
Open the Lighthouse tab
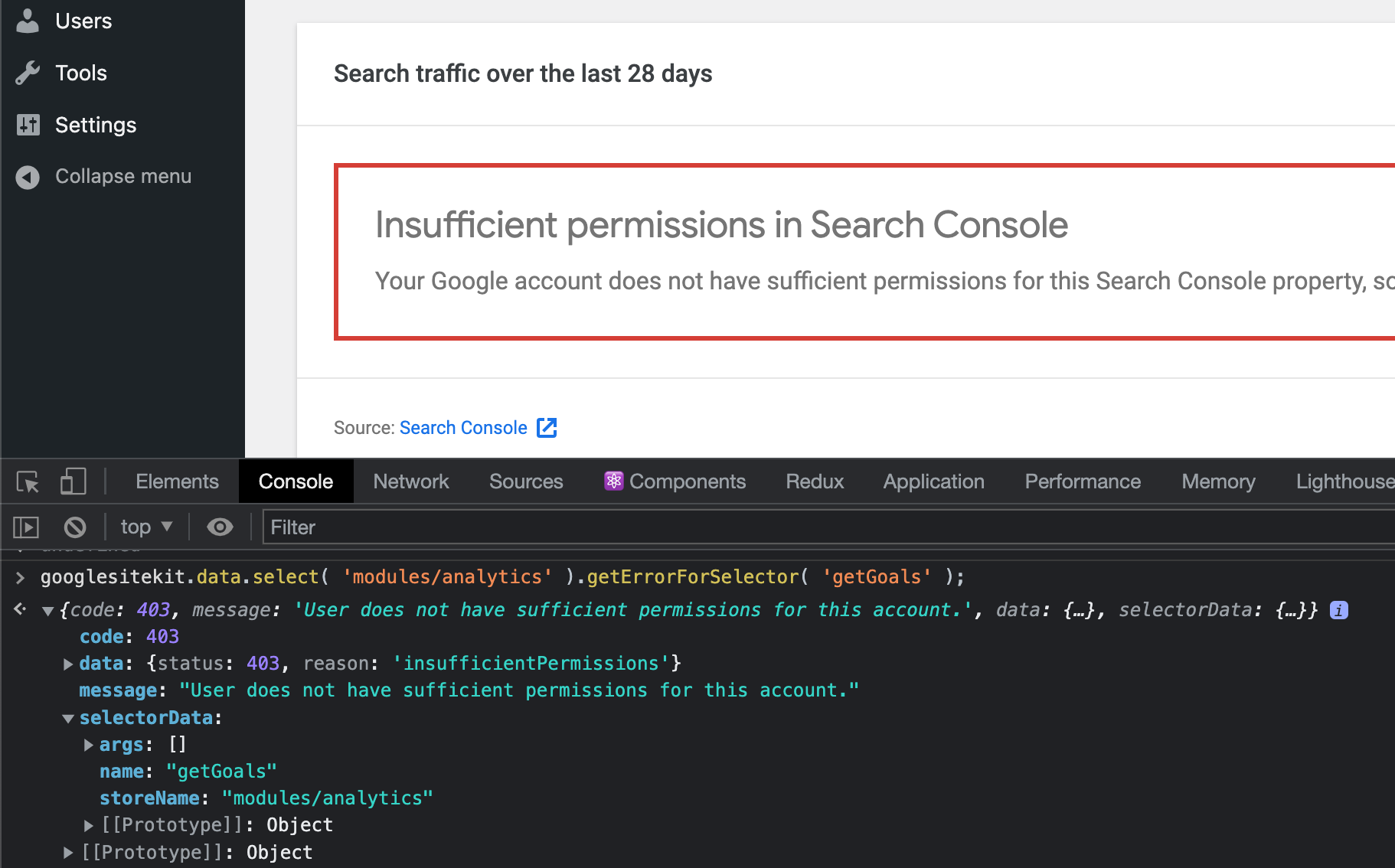pyautogui.click(x=1344, y=481)
